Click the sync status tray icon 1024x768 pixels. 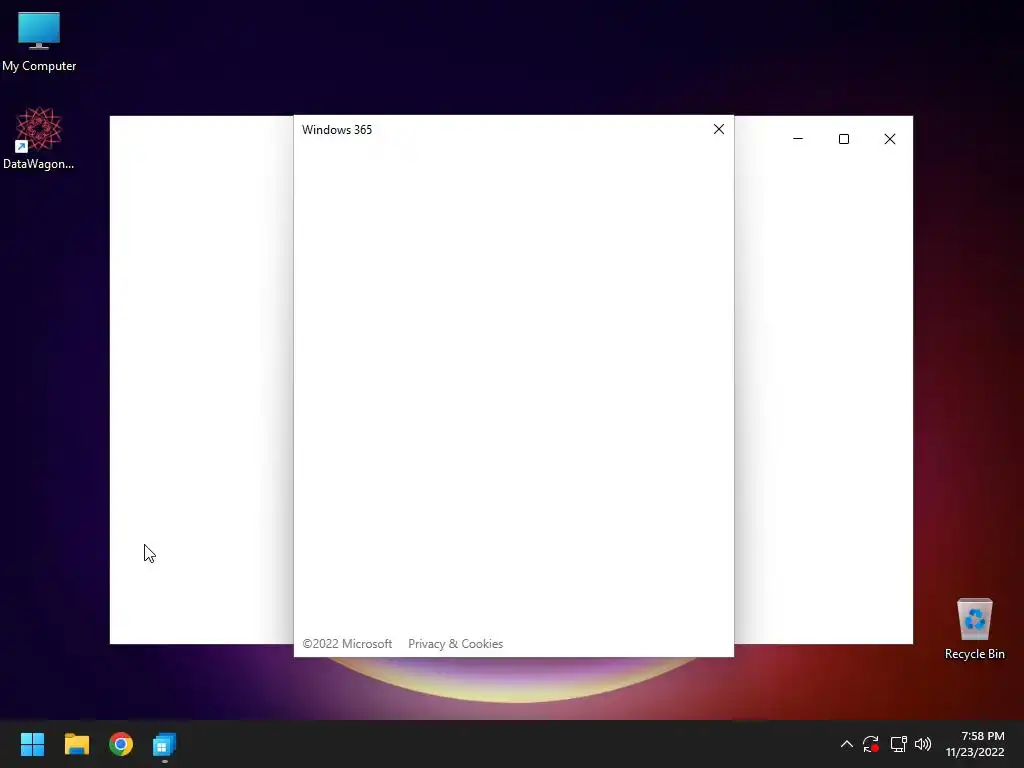click(871, 744)
